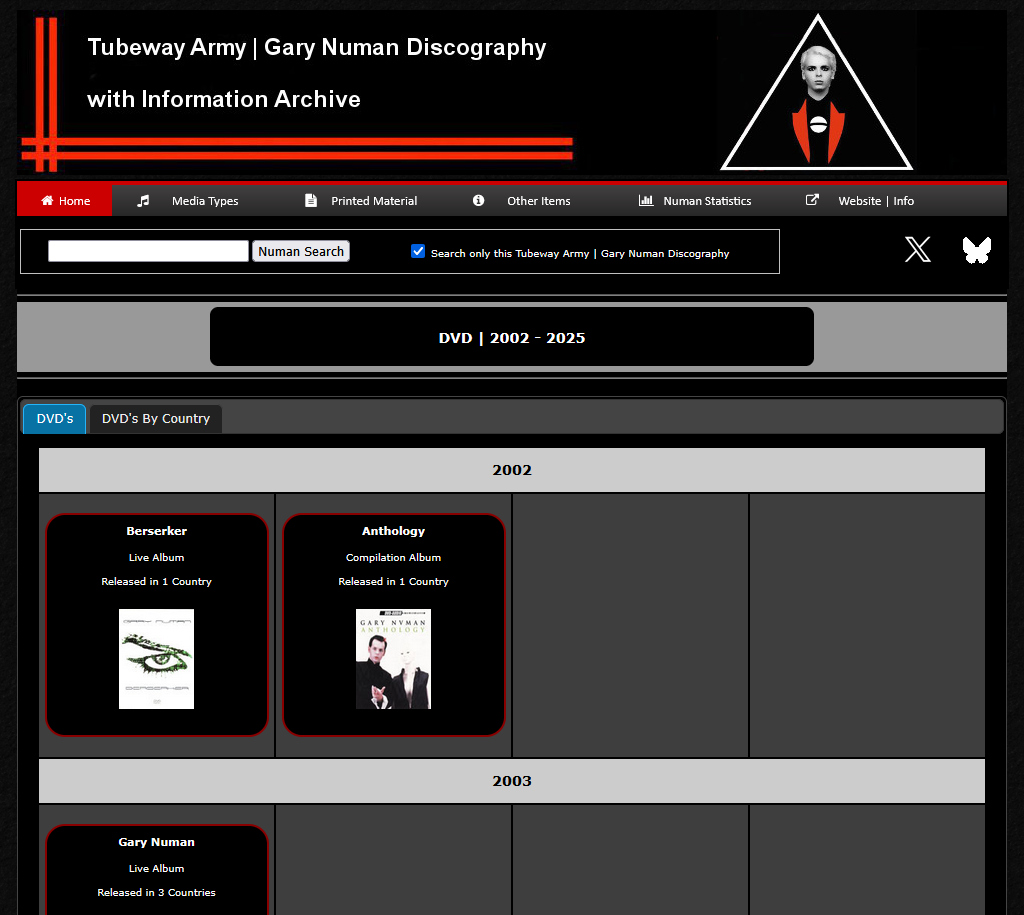The height and width of the screenshot is (915, 1024).
Task: Click the Numan Search button
Action: 301,251
